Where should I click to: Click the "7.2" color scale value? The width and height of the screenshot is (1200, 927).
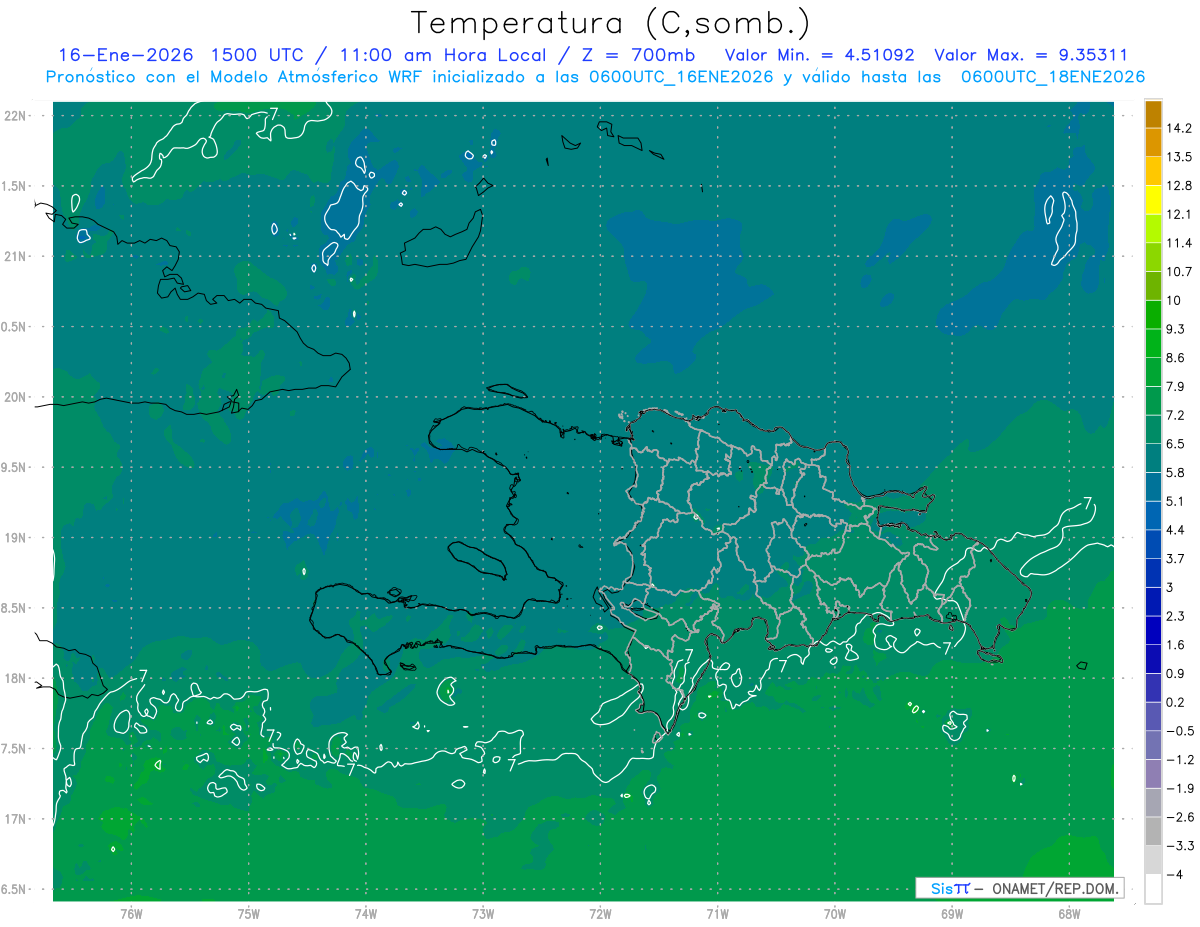[1176, 415]
